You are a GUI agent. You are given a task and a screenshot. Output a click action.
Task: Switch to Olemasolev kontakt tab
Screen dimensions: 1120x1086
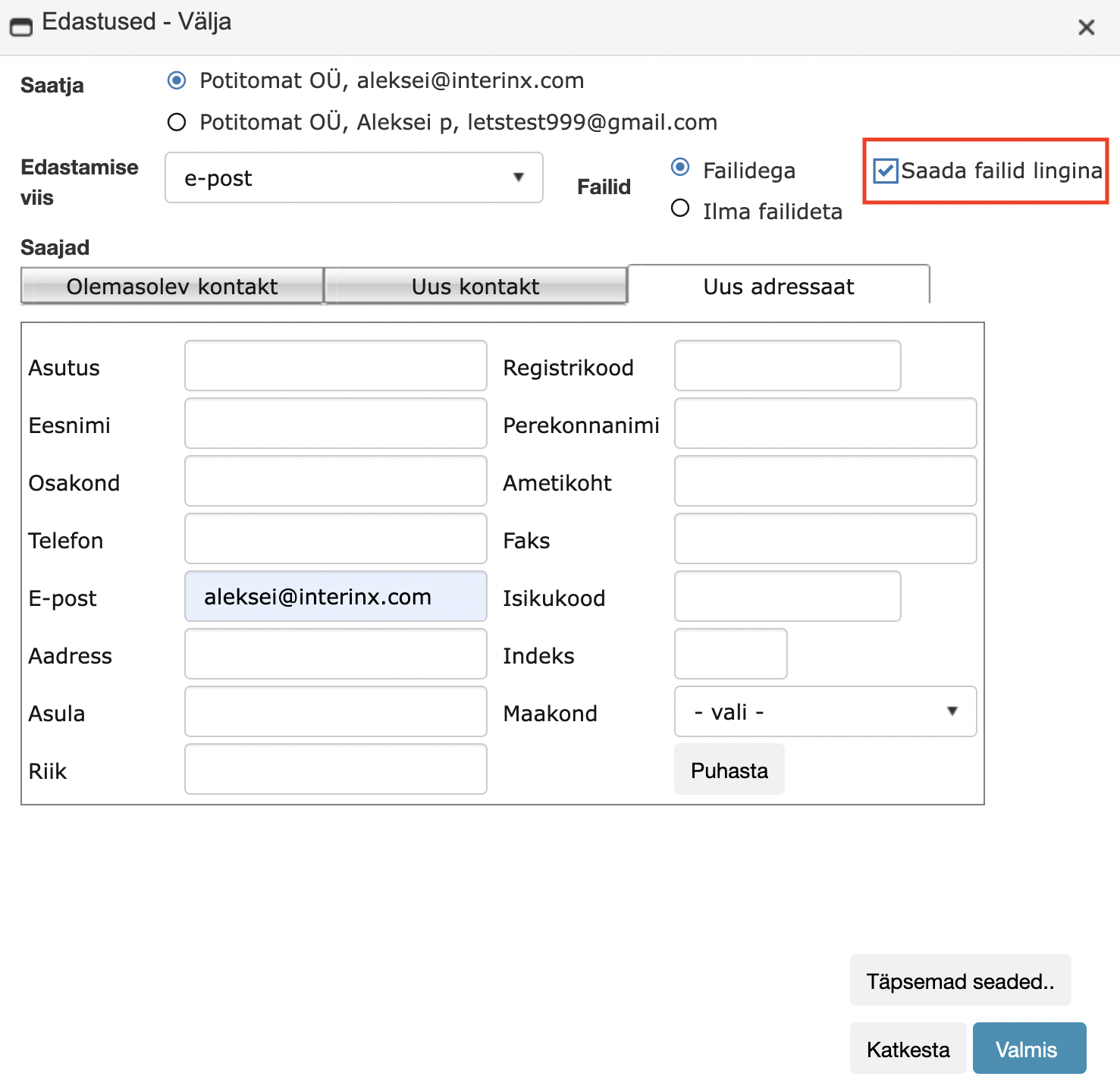click(172, 287)
